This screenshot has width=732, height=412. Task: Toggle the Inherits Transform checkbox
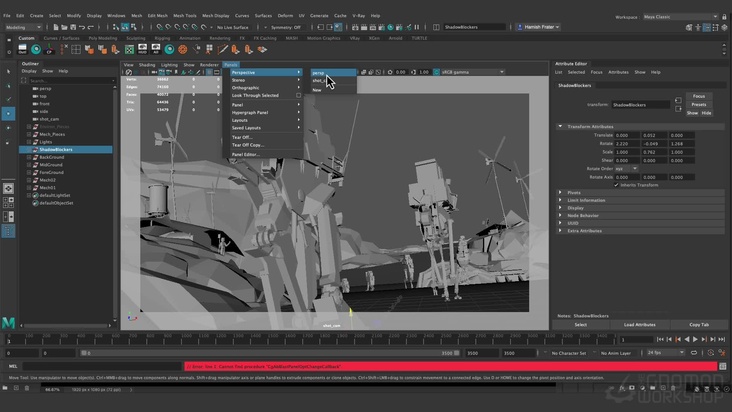(616, 185)
